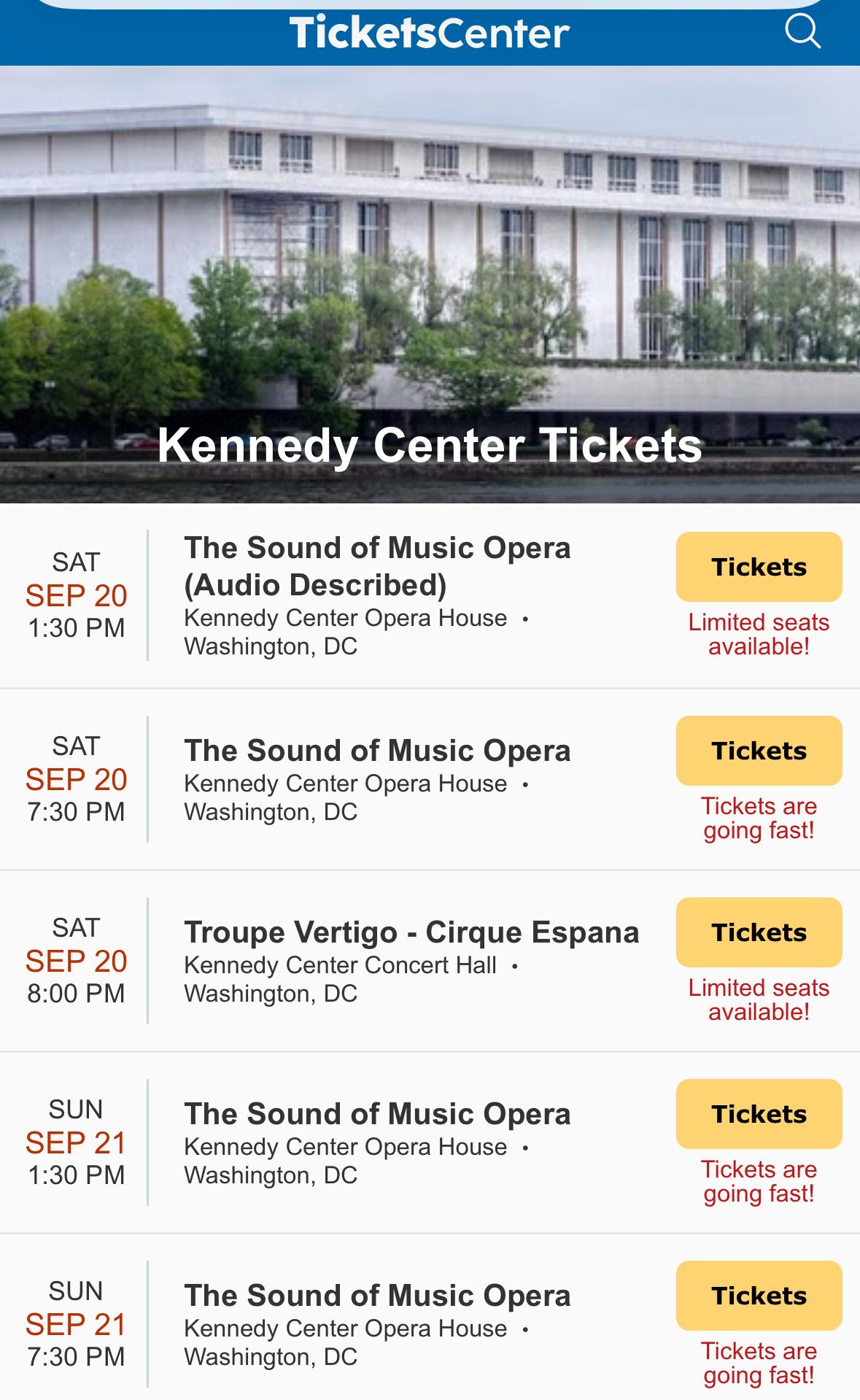Viewport: 860px width, 1400px height.
Task: Open The Sound of Music Opera (Audio Described) title
Action: click(x=377, y=566)
